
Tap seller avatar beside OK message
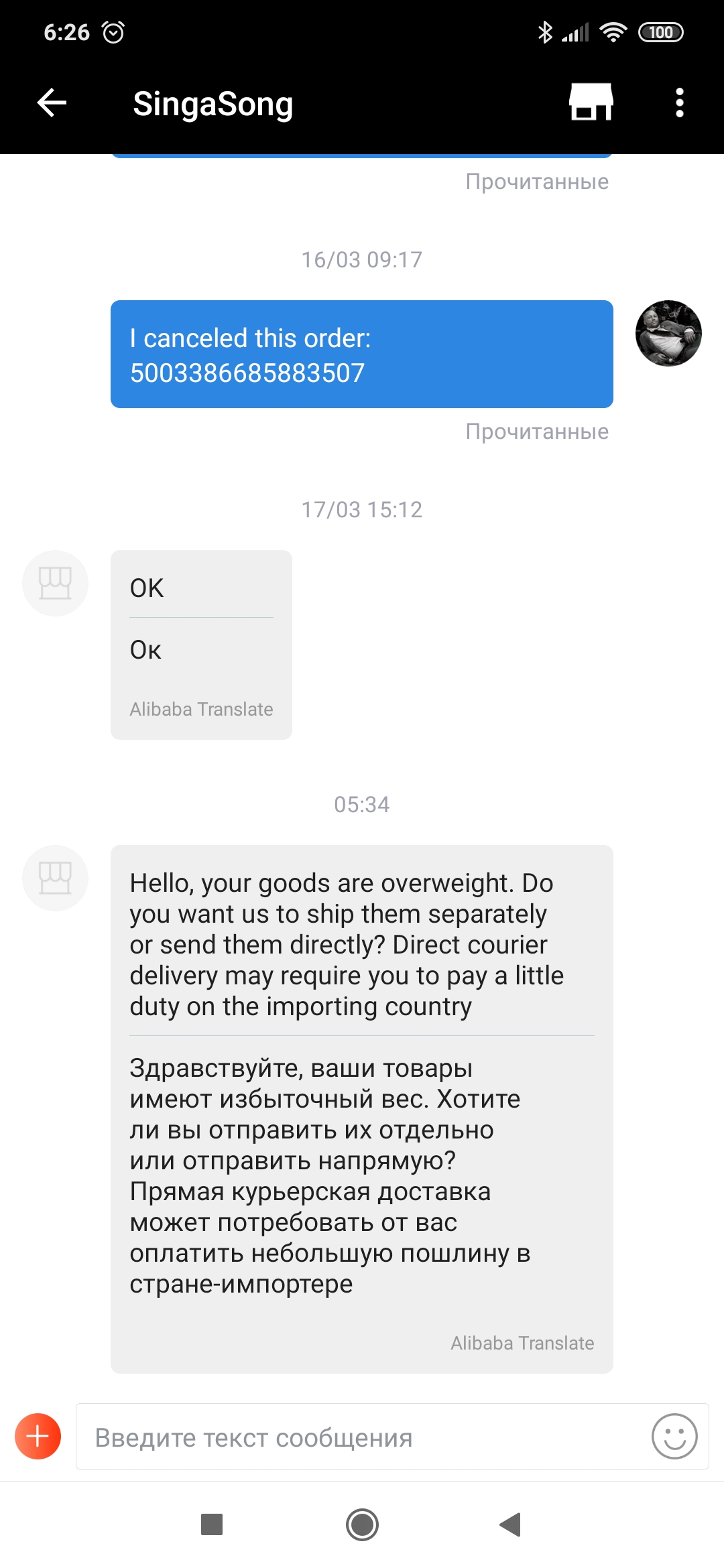point(56,583)
